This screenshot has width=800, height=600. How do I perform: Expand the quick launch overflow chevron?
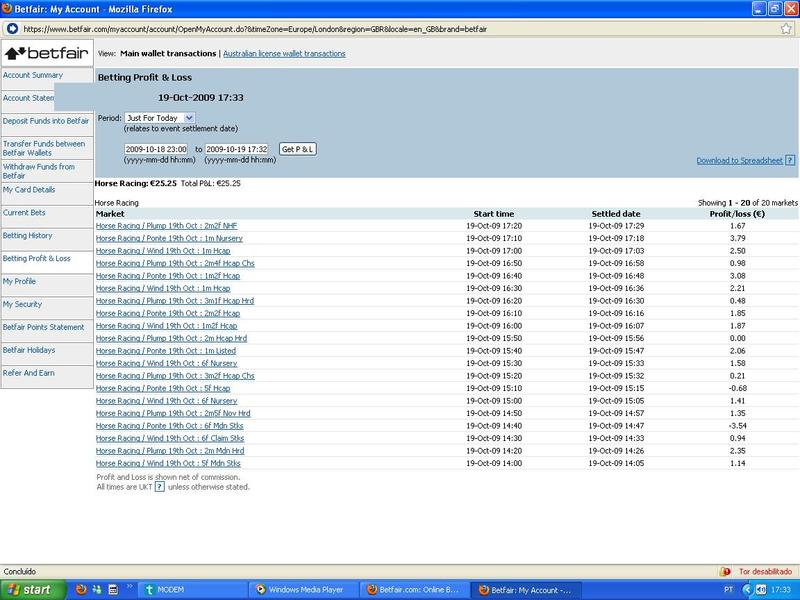click(x=129, y=587)
